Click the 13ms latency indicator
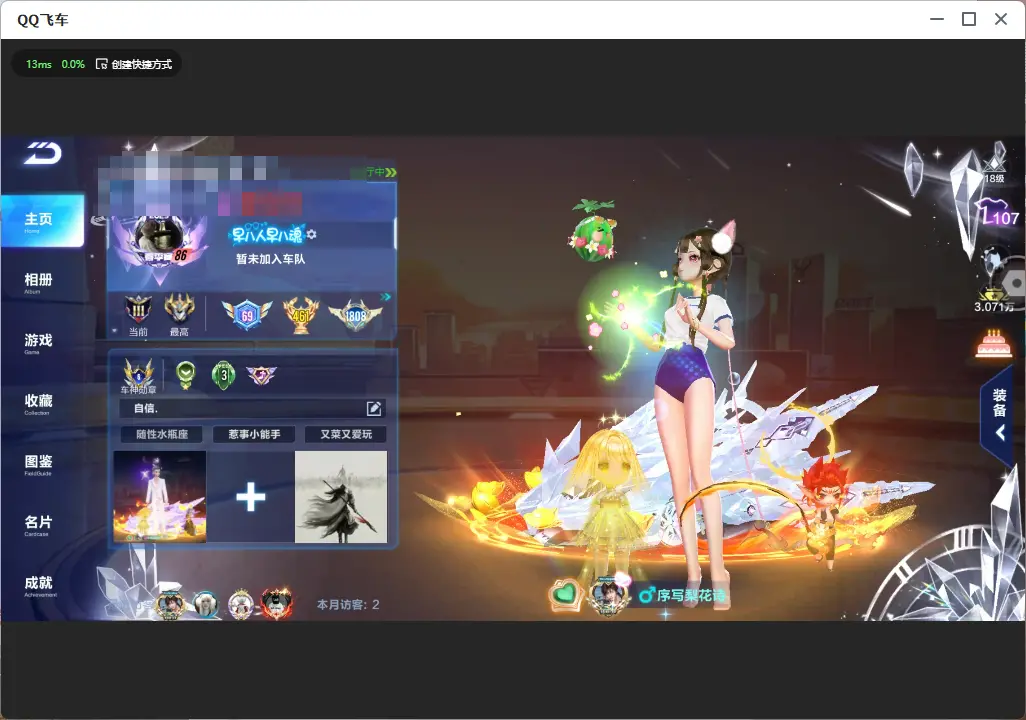This screenshot has width=1026, height=720. tap(39, 64)
